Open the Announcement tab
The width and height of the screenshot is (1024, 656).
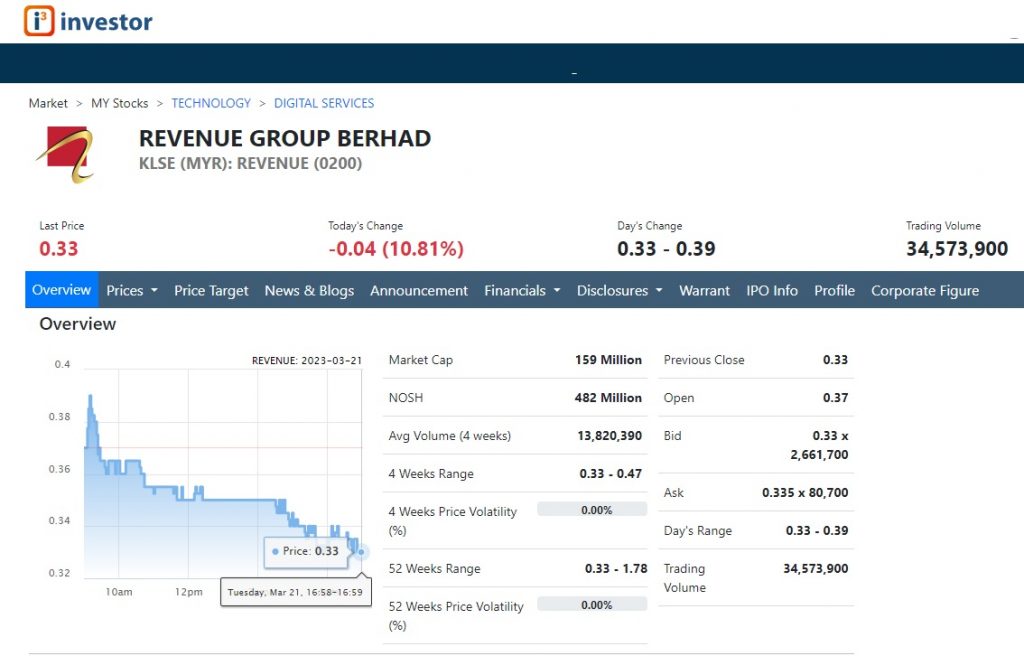coord(419,290)
